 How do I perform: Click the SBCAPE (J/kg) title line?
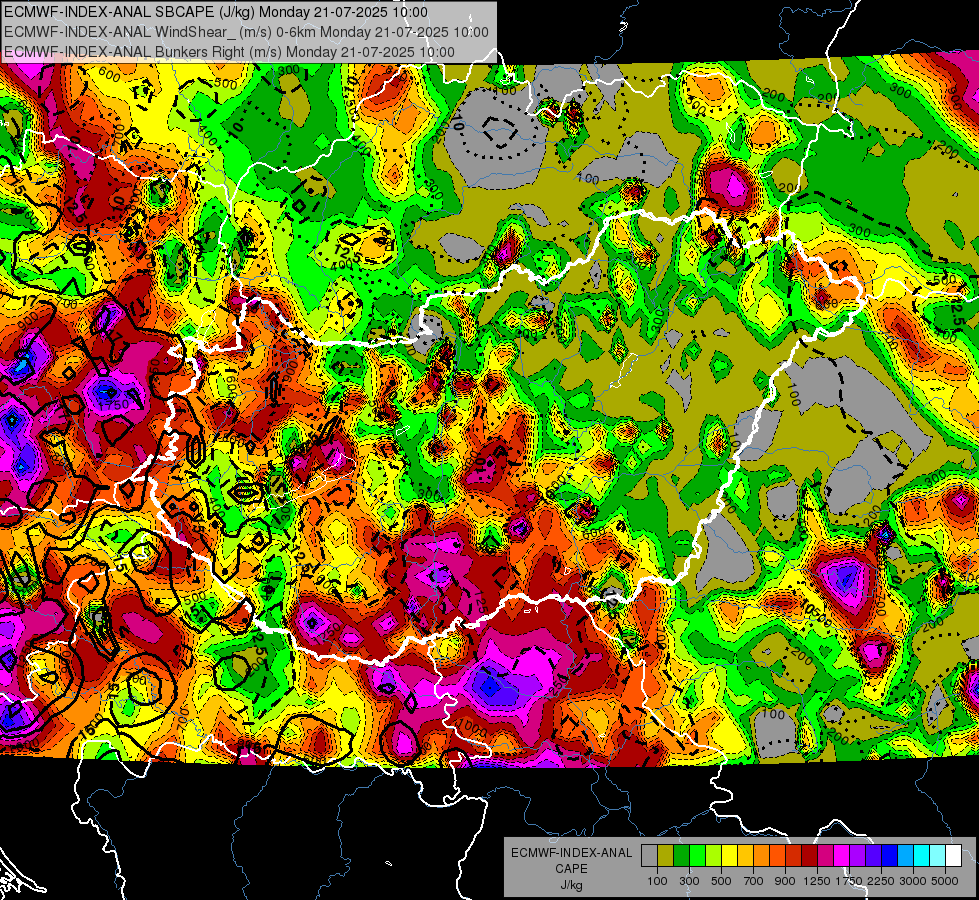(216, 12)
